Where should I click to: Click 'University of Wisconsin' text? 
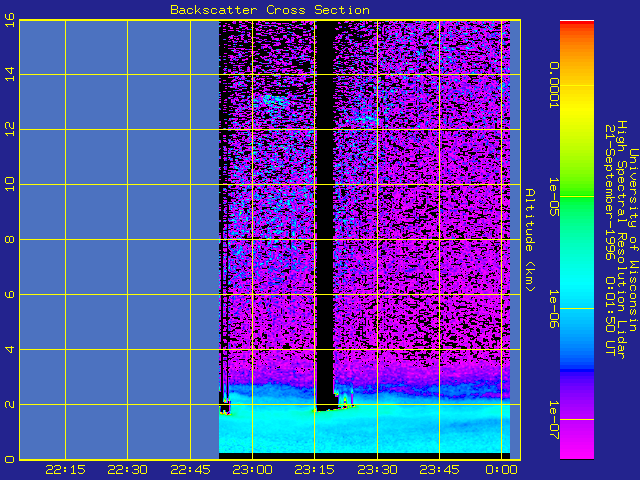pyautogui.click(x=633, y=240)
